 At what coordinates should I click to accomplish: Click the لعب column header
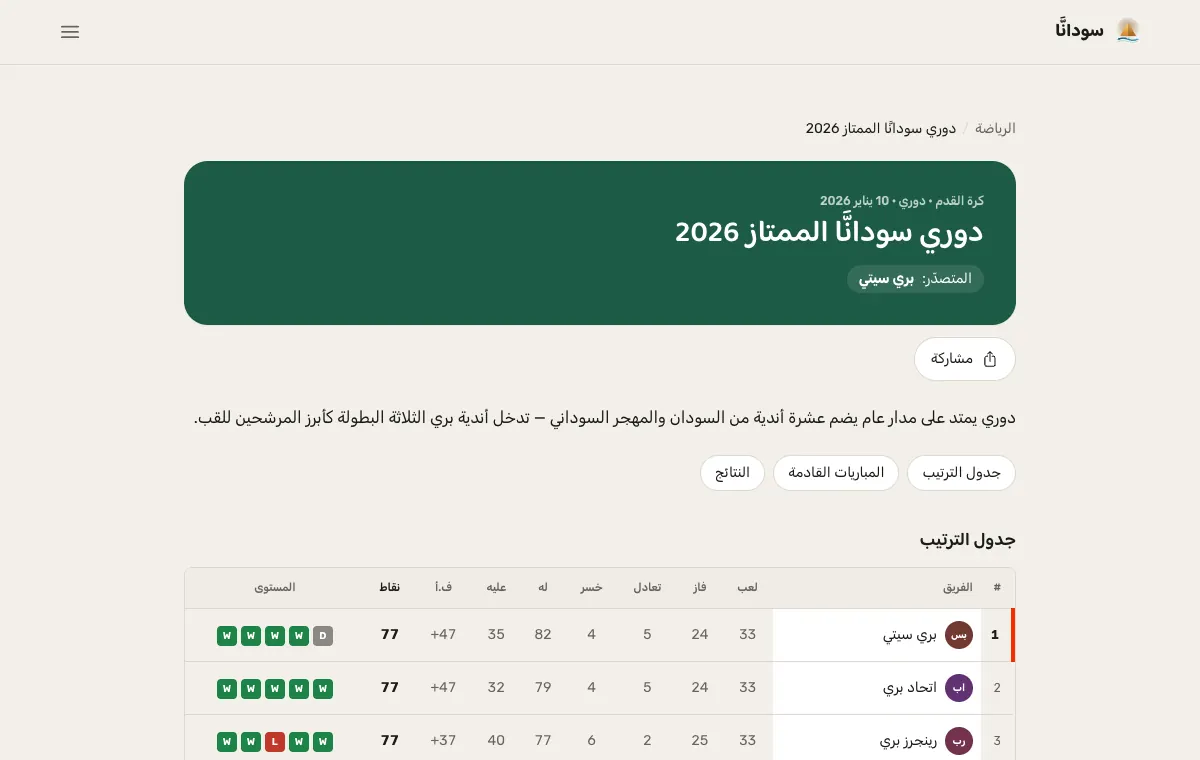click(x=748, y=588)
